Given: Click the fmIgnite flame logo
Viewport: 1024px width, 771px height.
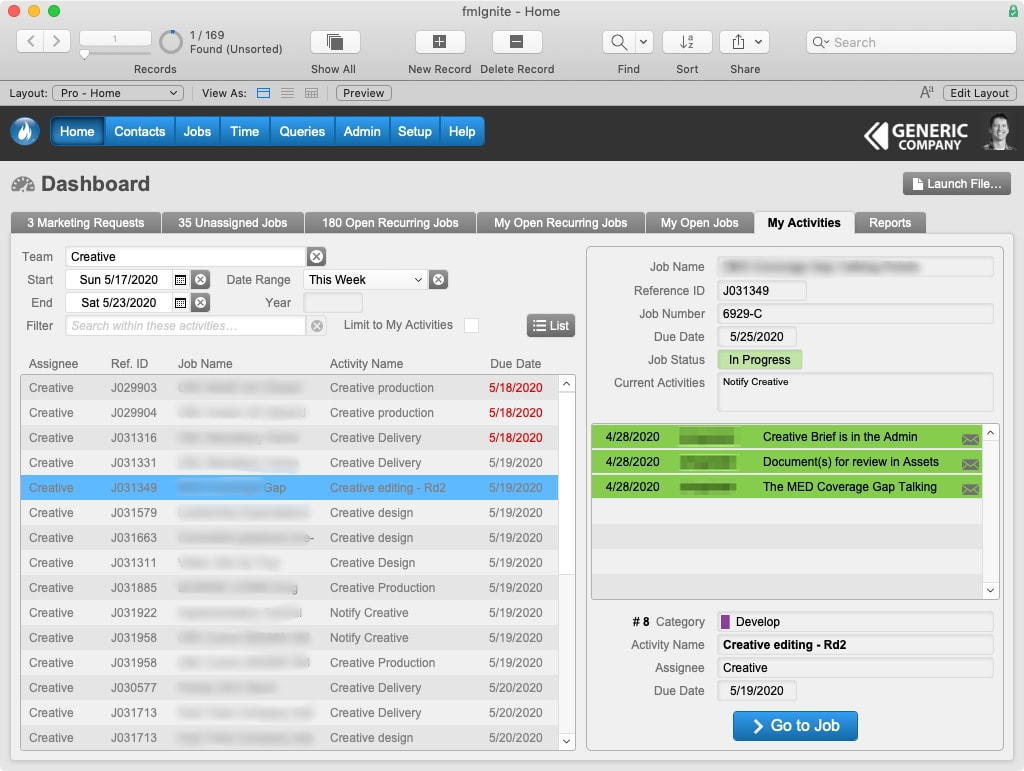Looking at the screenshot, I should [x=25, y=131].
